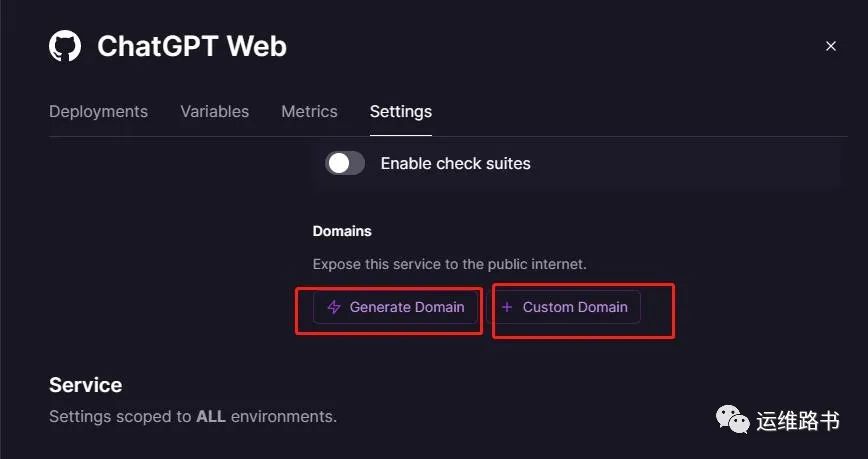Click the bold ALL word in Service description
Viewport: 868px width, 459px height.
click(210, 416)
